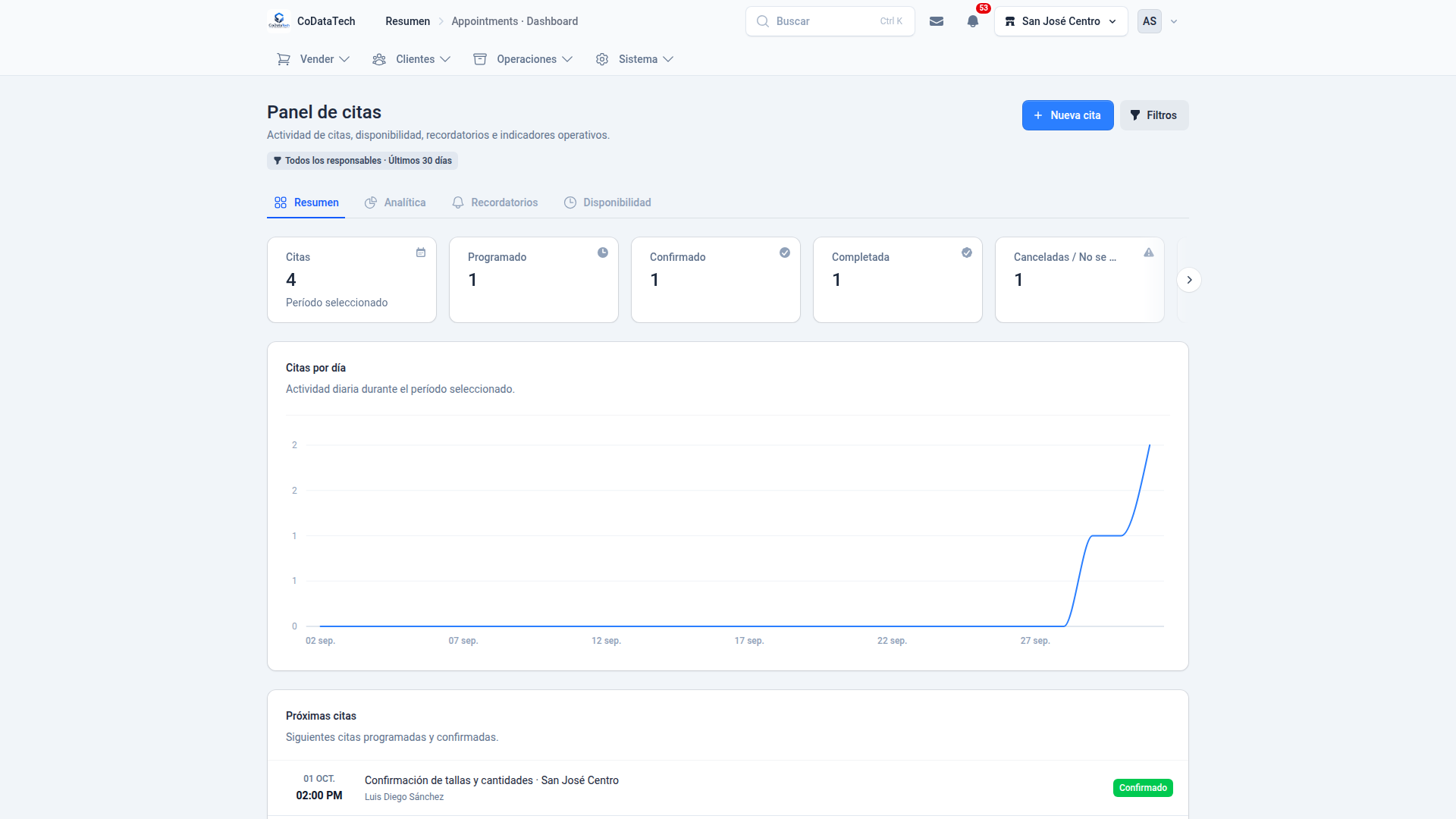The width and height of the screenshot is (1456, 819).
Task: Click the Completada card
Action: click(898, 280)
